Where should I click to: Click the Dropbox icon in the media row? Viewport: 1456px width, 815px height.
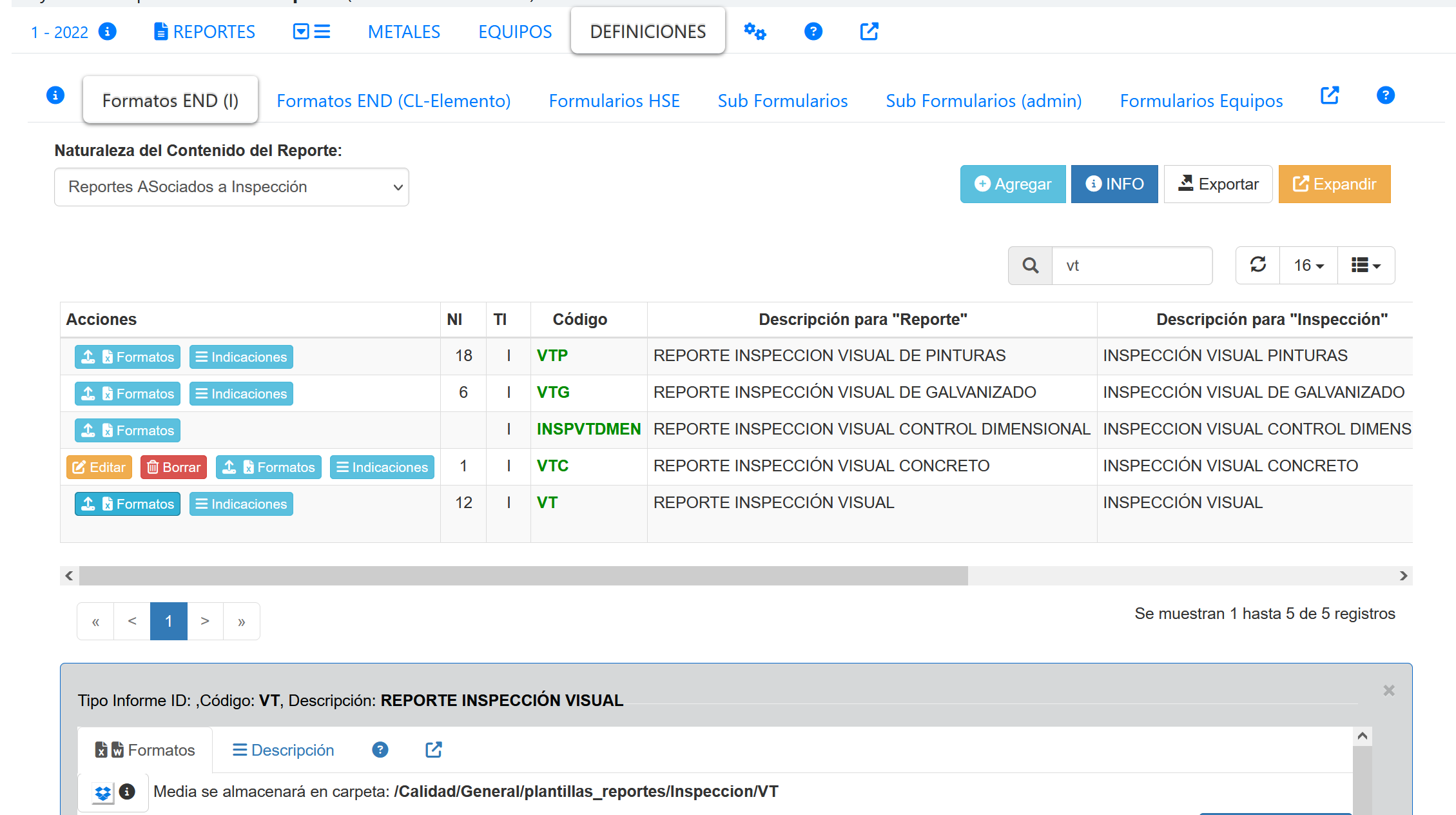pyautogui.click(x=102, y=792)
